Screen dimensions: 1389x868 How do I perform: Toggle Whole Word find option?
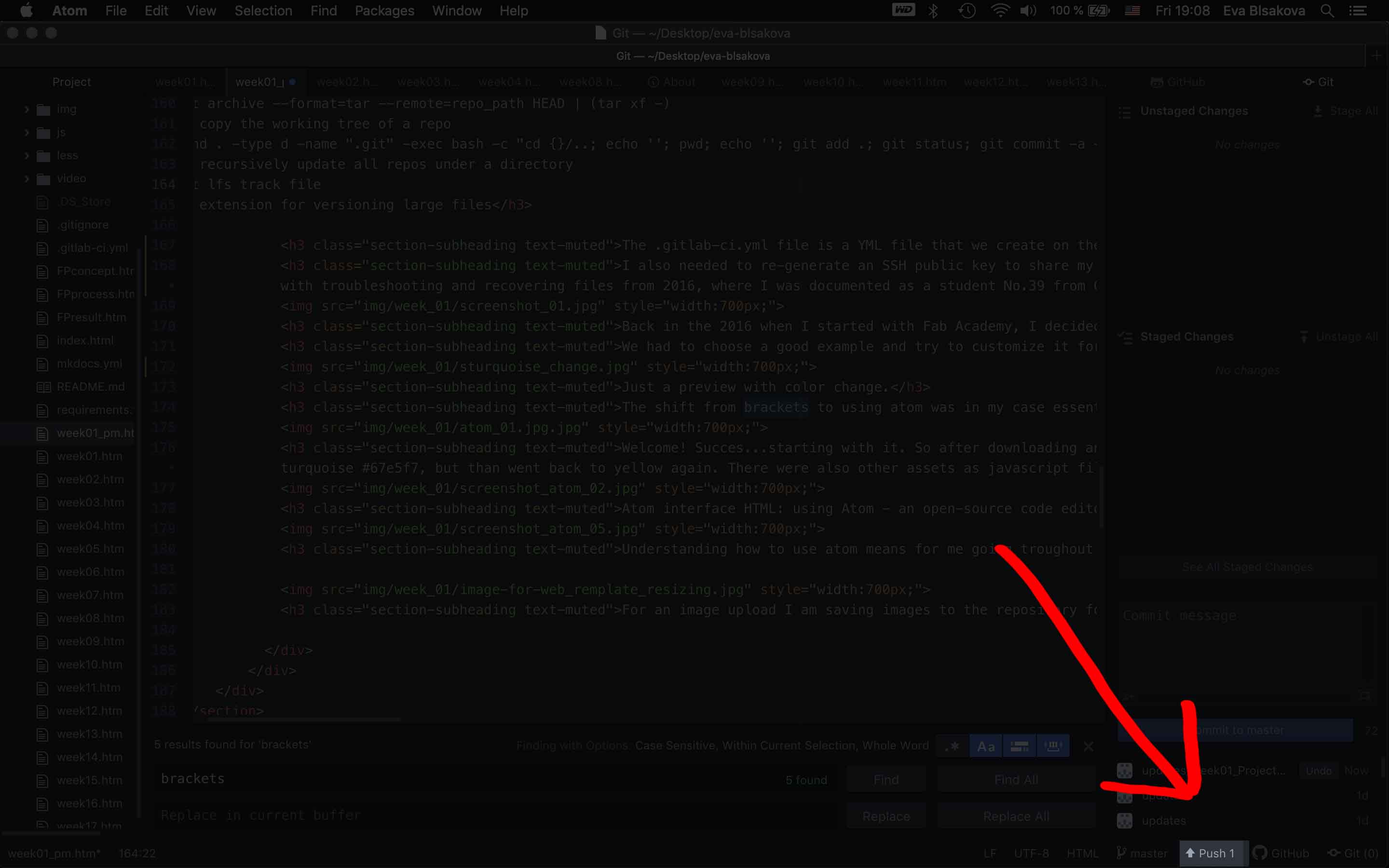(x=1053, y=746)
